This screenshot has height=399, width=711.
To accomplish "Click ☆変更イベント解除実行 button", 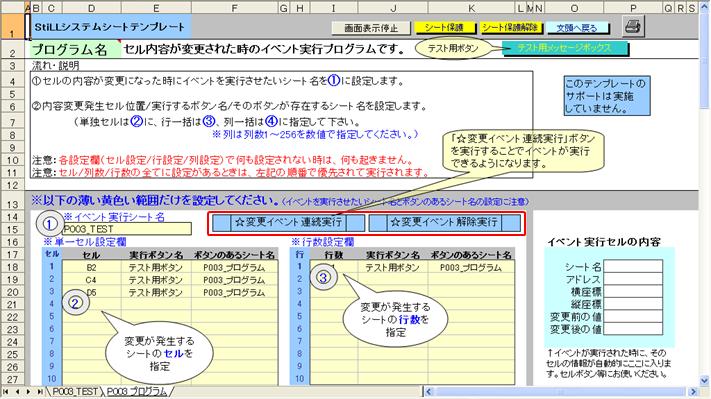I will click(x=444, y=223).
